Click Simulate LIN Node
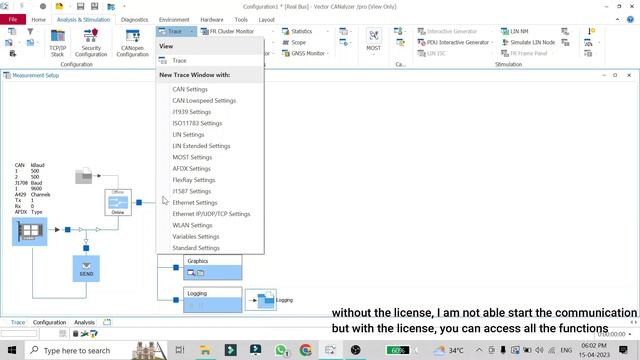This screenshot has height=360, width=640. point(528,42)
